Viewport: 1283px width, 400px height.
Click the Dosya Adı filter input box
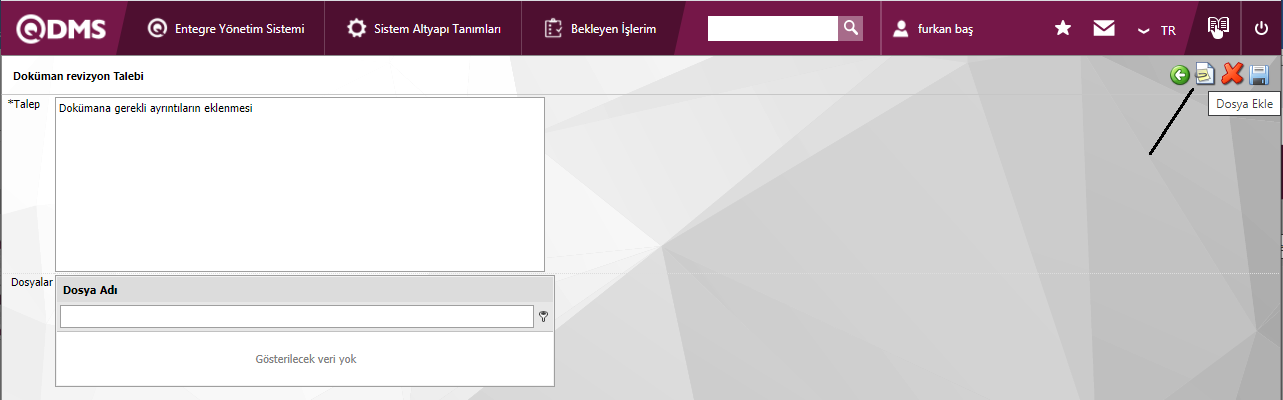pyautogui.click(x=297, y=317)
